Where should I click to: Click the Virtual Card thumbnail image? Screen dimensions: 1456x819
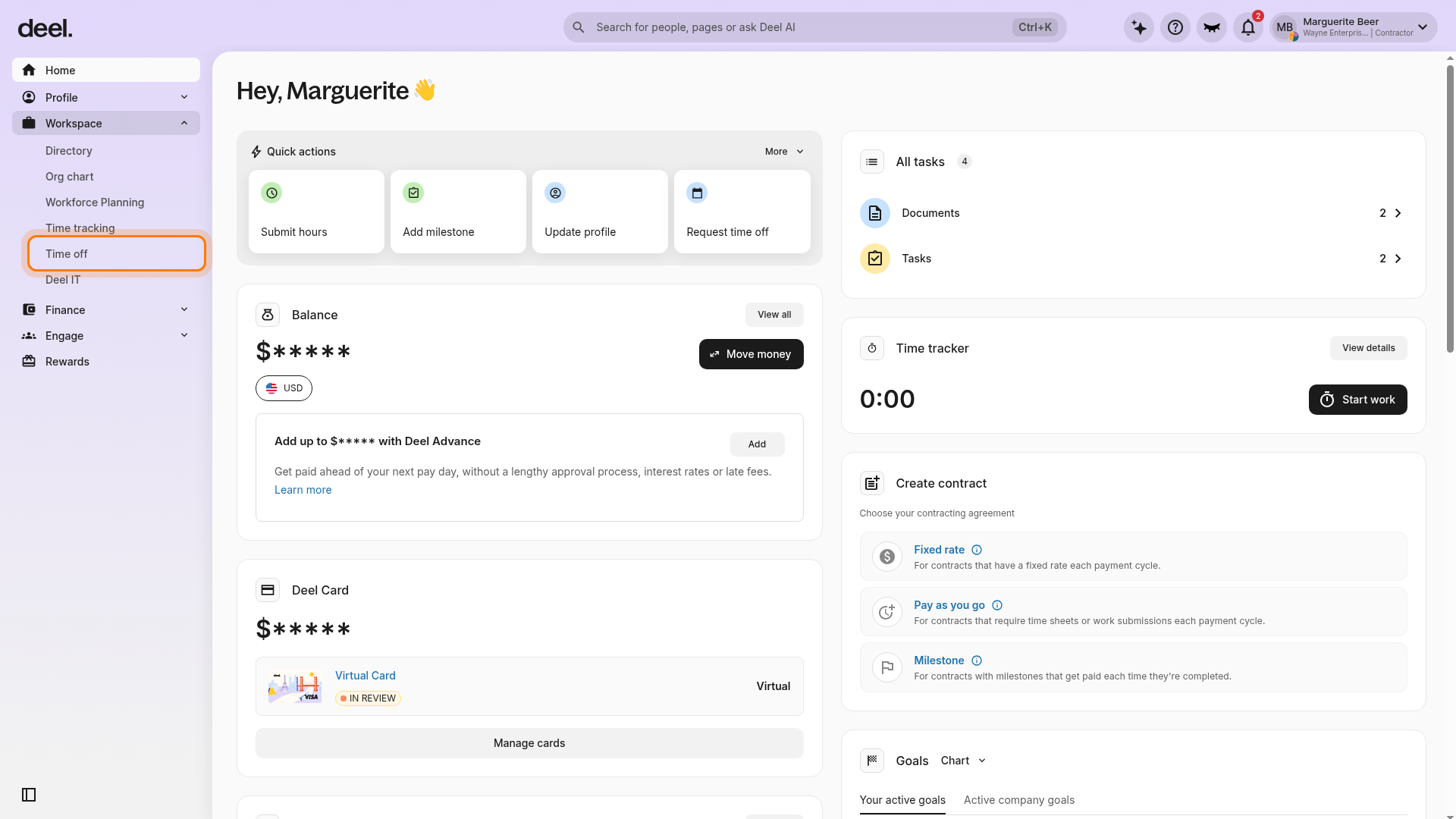point(295,686)
